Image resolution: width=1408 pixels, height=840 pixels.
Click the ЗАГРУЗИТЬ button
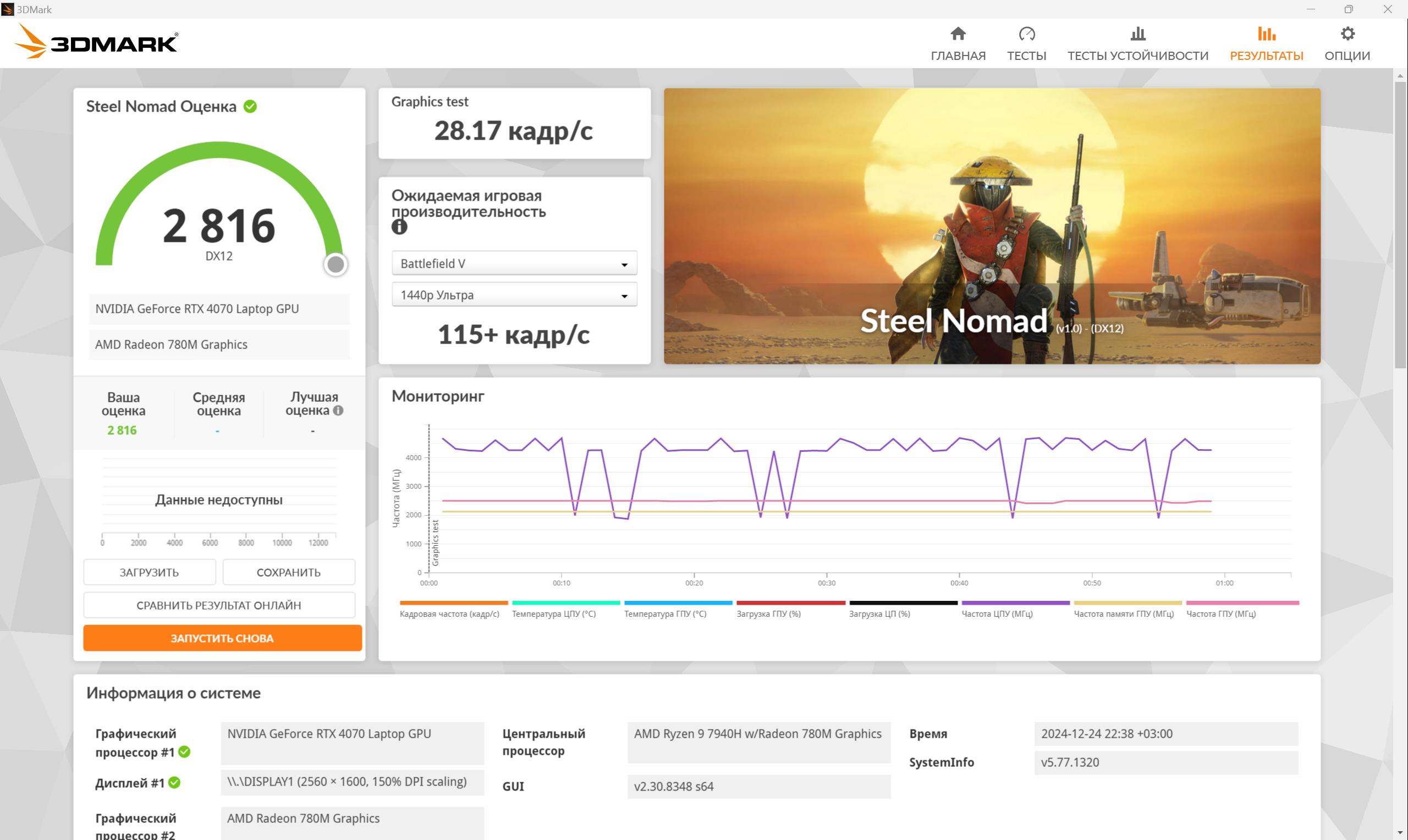150,572
